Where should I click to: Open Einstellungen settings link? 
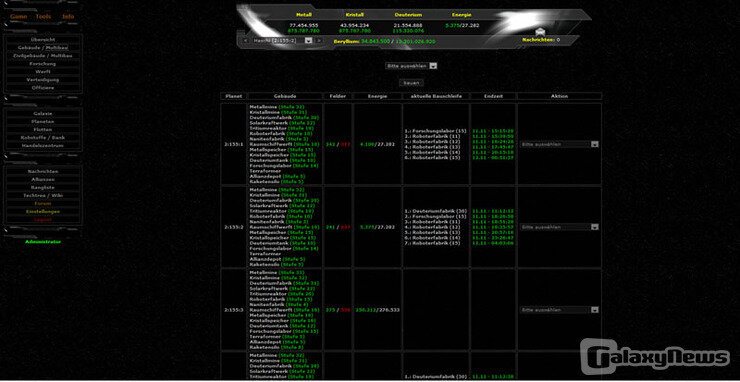43,212
